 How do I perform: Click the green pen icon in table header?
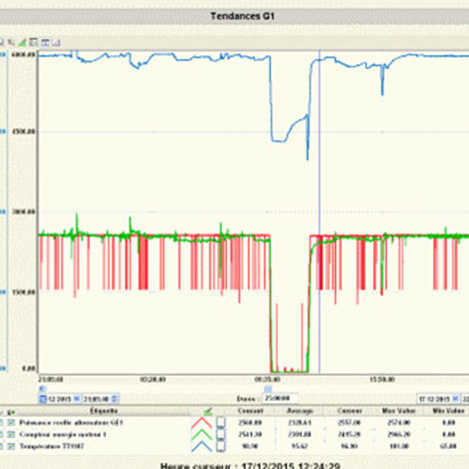[208, 411]
